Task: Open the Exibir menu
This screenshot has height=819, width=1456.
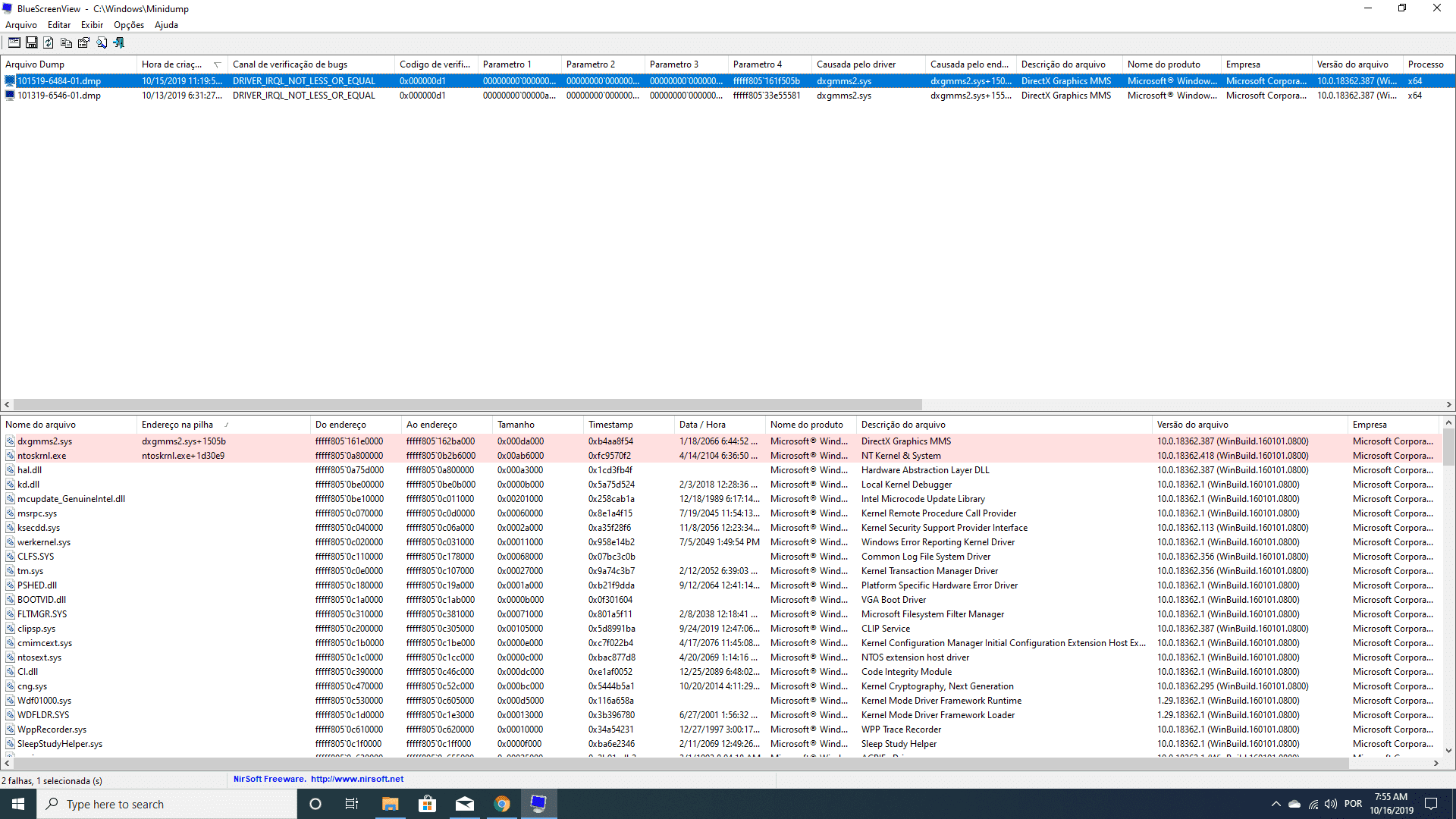Action: pos(92,25)
